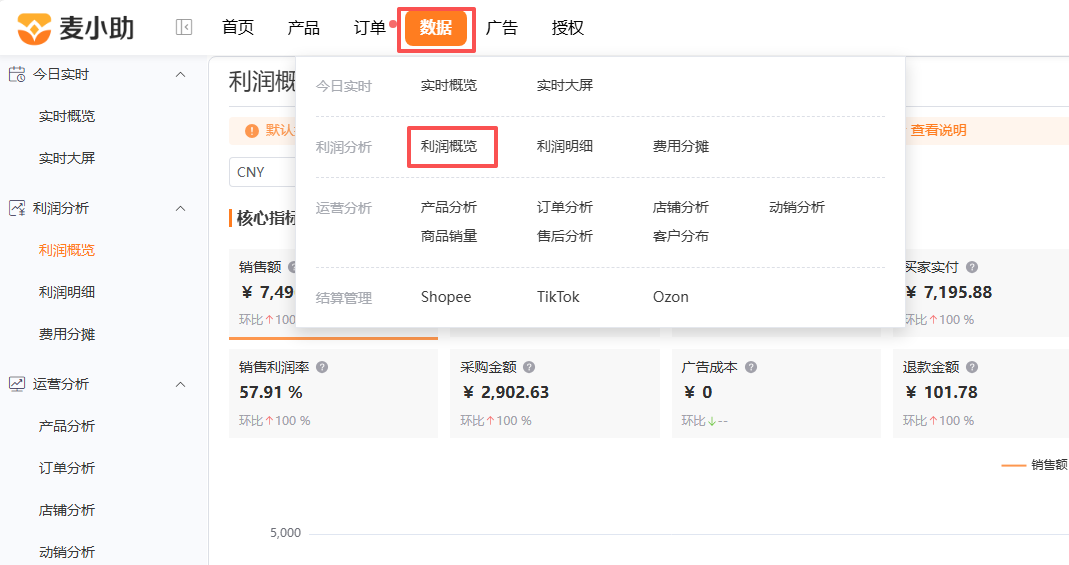The width and height of the screenshot is (1069, 565).
Task: Open 利润明细 in the left sidebar
Action: click(67, 292)
